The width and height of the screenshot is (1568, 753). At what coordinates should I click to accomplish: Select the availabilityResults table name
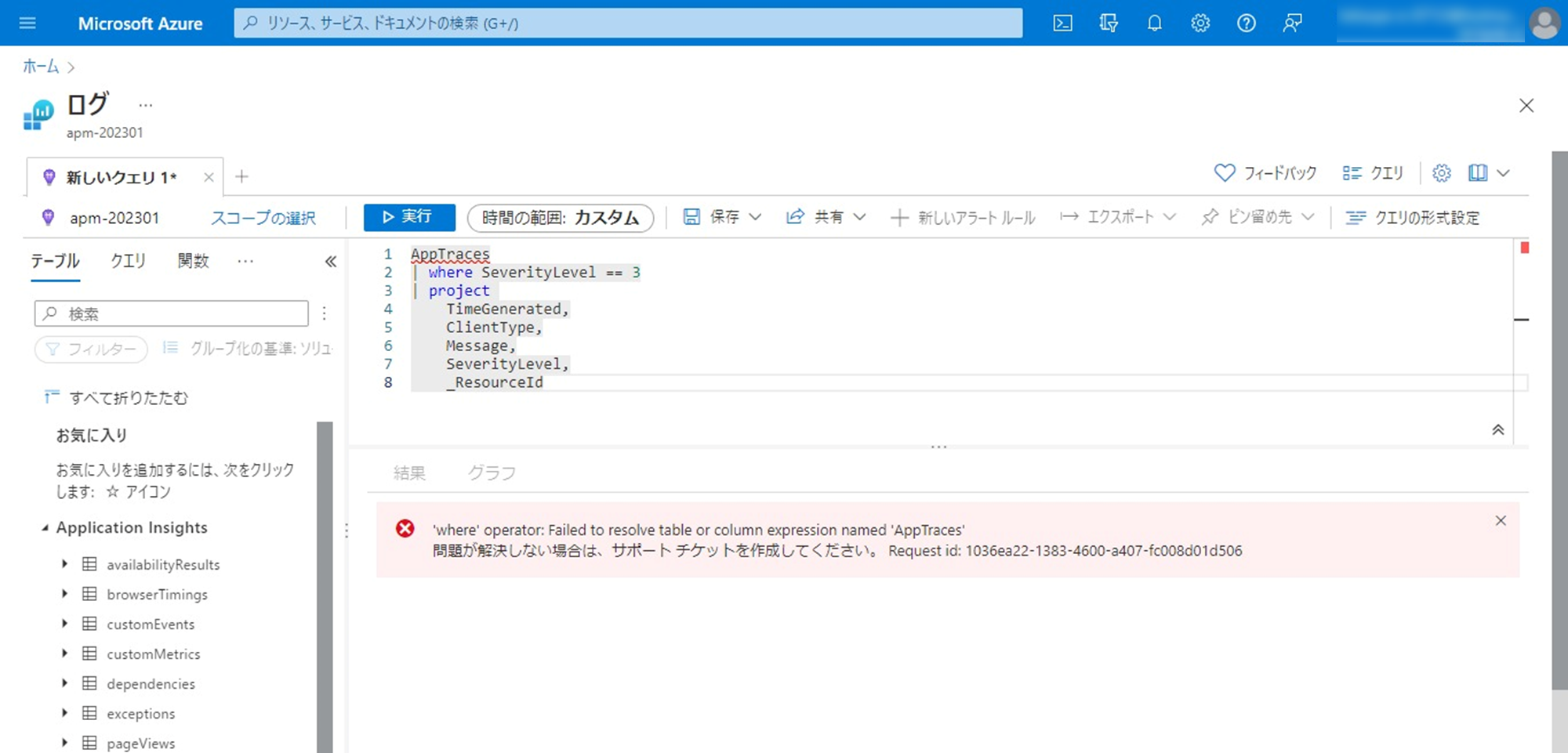(163, 565)
